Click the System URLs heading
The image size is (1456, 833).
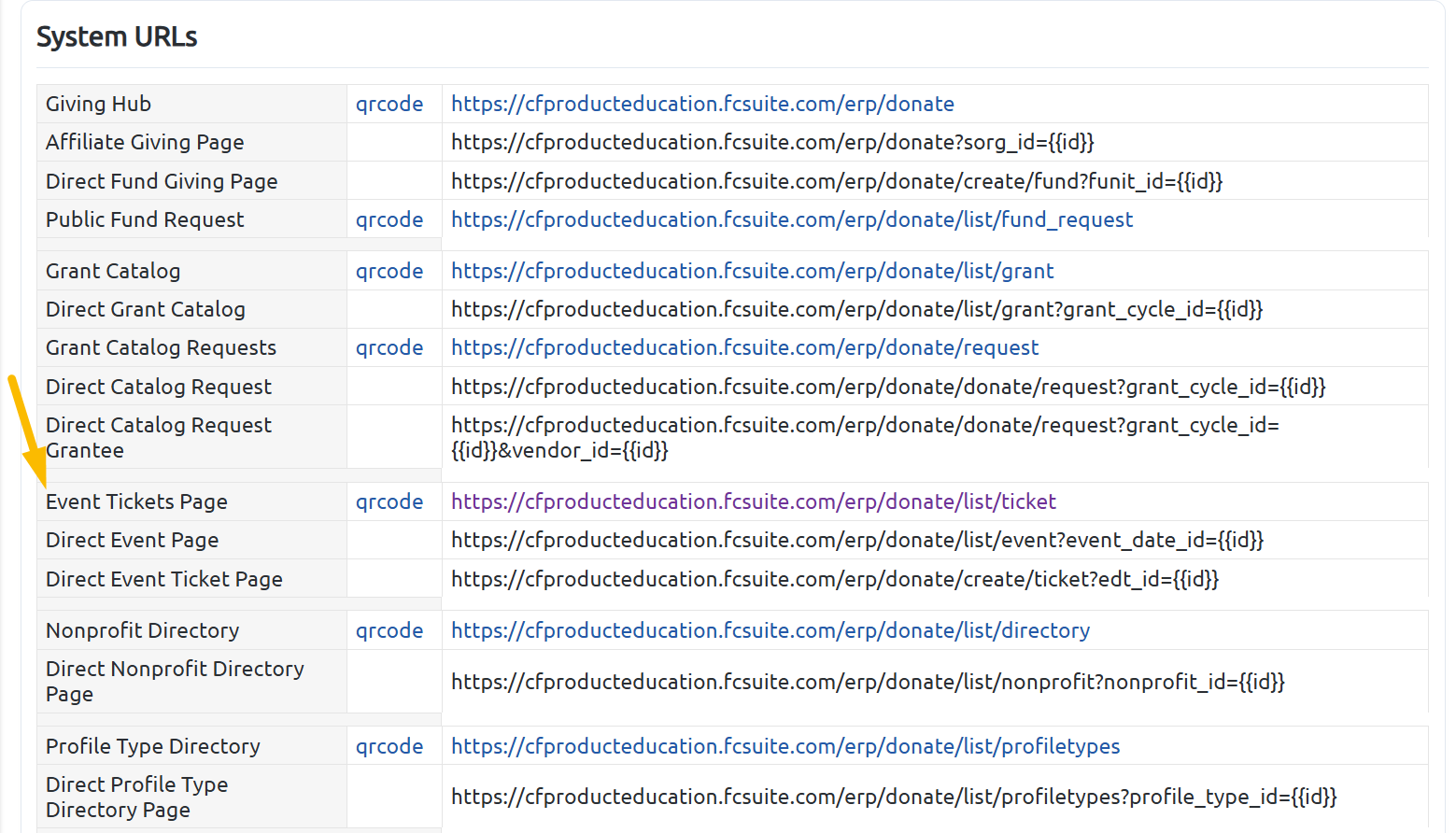[x=117, y=36]
